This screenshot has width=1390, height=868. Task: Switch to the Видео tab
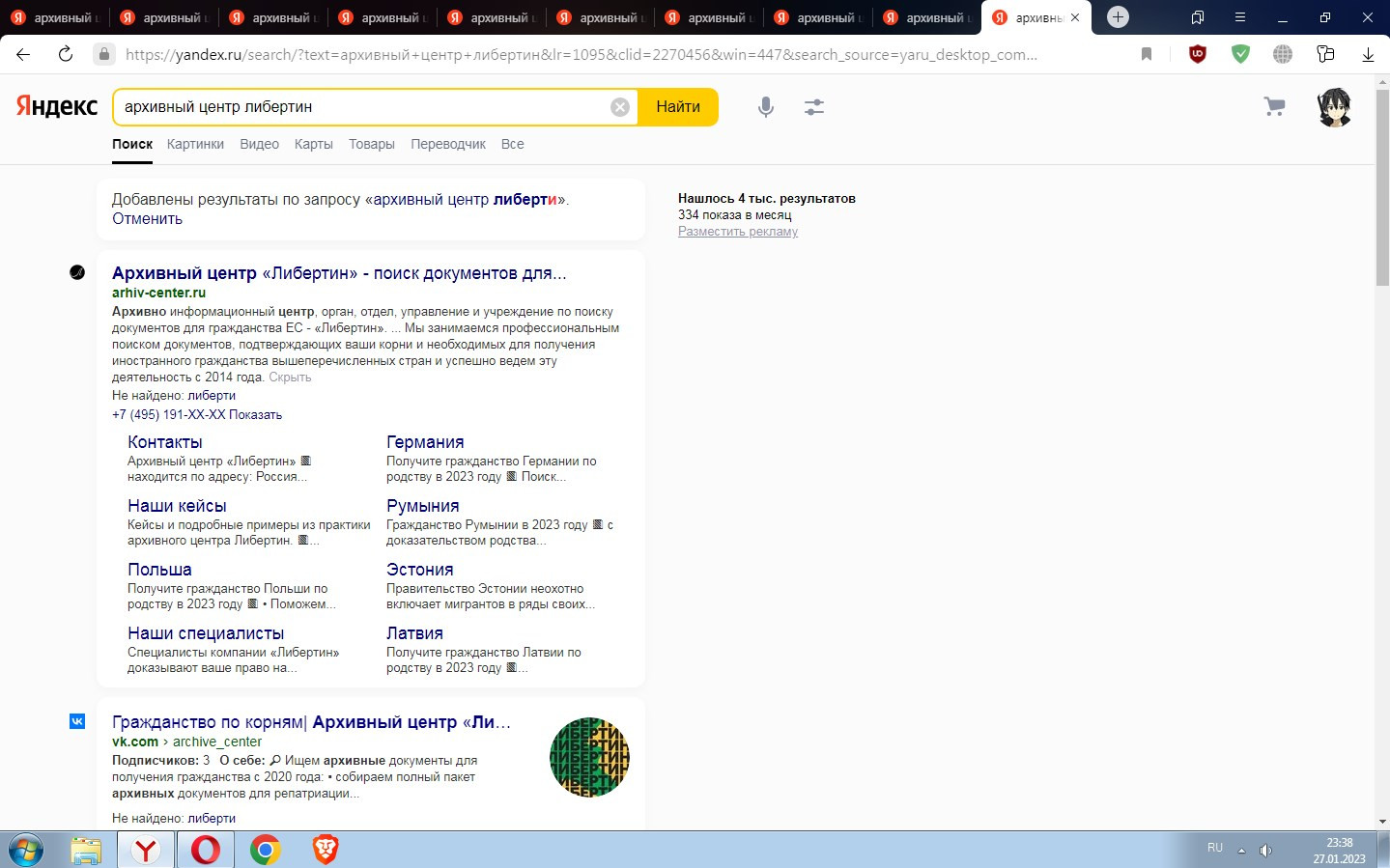point(259,144)
